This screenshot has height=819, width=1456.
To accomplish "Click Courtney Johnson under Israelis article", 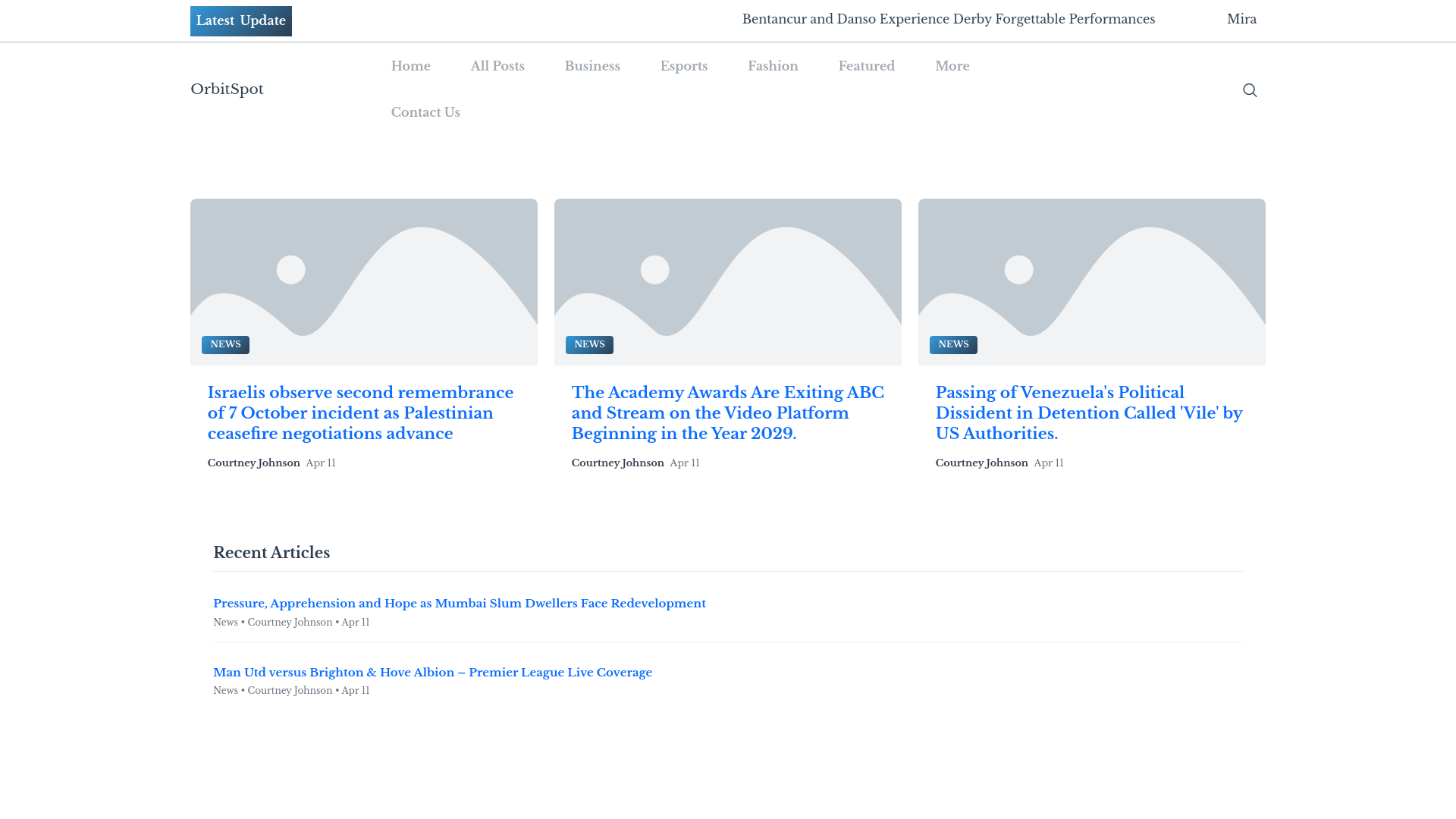I will [254, 463].
